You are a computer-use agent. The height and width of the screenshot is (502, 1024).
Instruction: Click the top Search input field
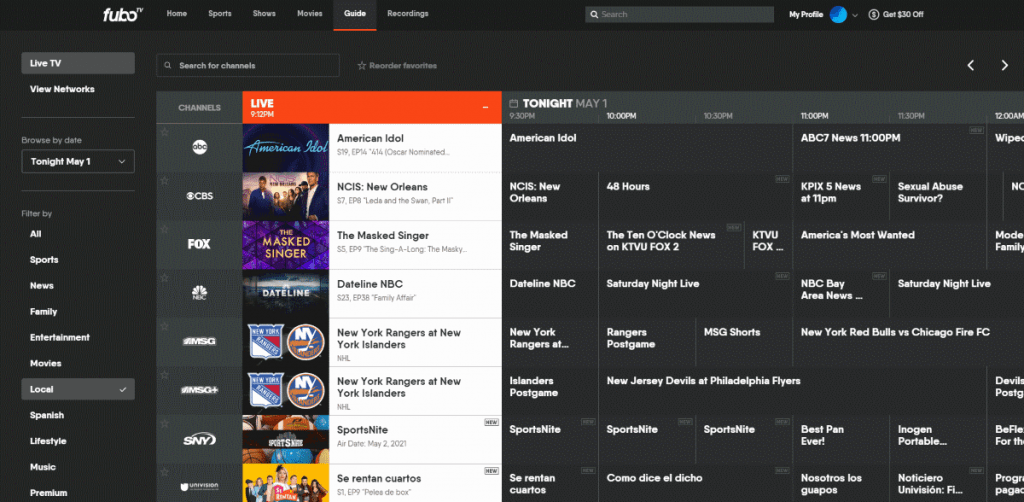pyautogui.click(x=679, y=14)
